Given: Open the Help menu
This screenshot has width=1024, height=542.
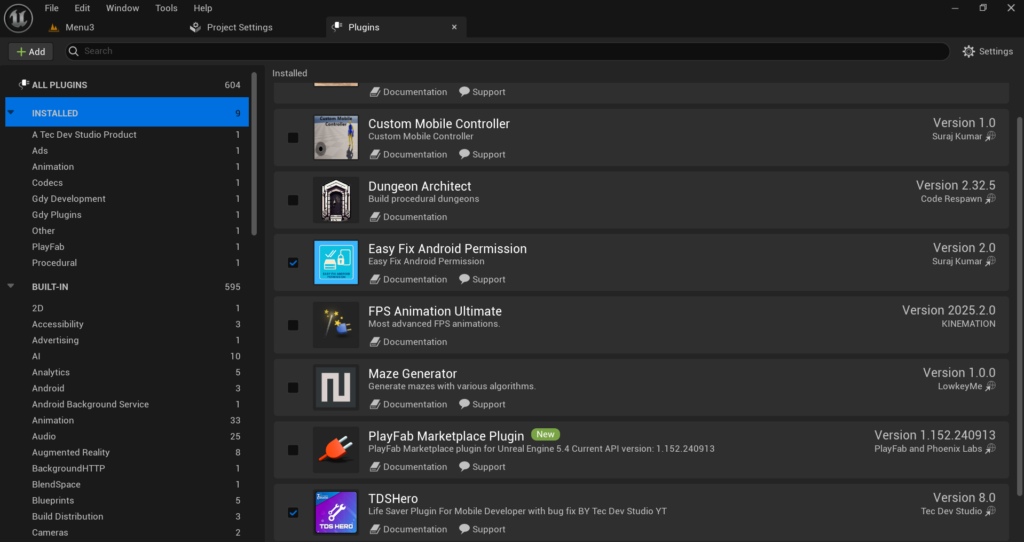Looking at the screenshot, I should click(203, 8).
